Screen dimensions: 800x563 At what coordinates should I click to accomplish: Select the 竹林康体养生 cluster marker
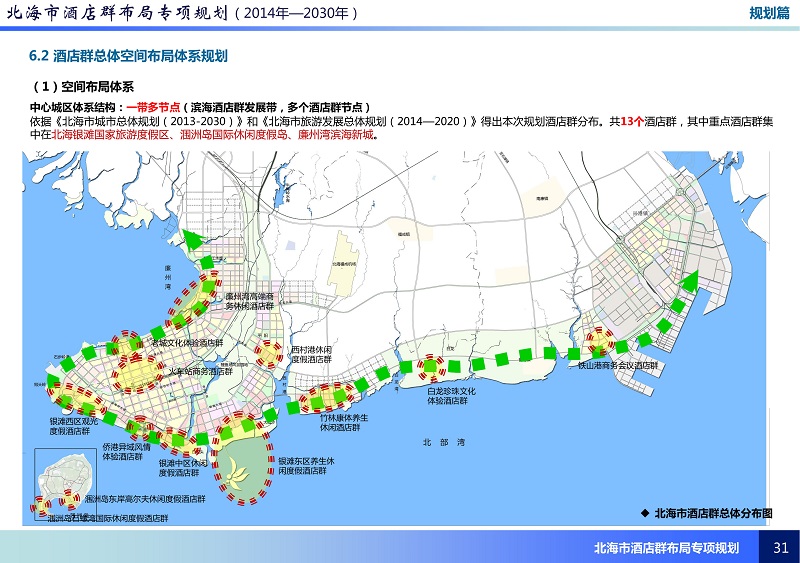(326, 398)
